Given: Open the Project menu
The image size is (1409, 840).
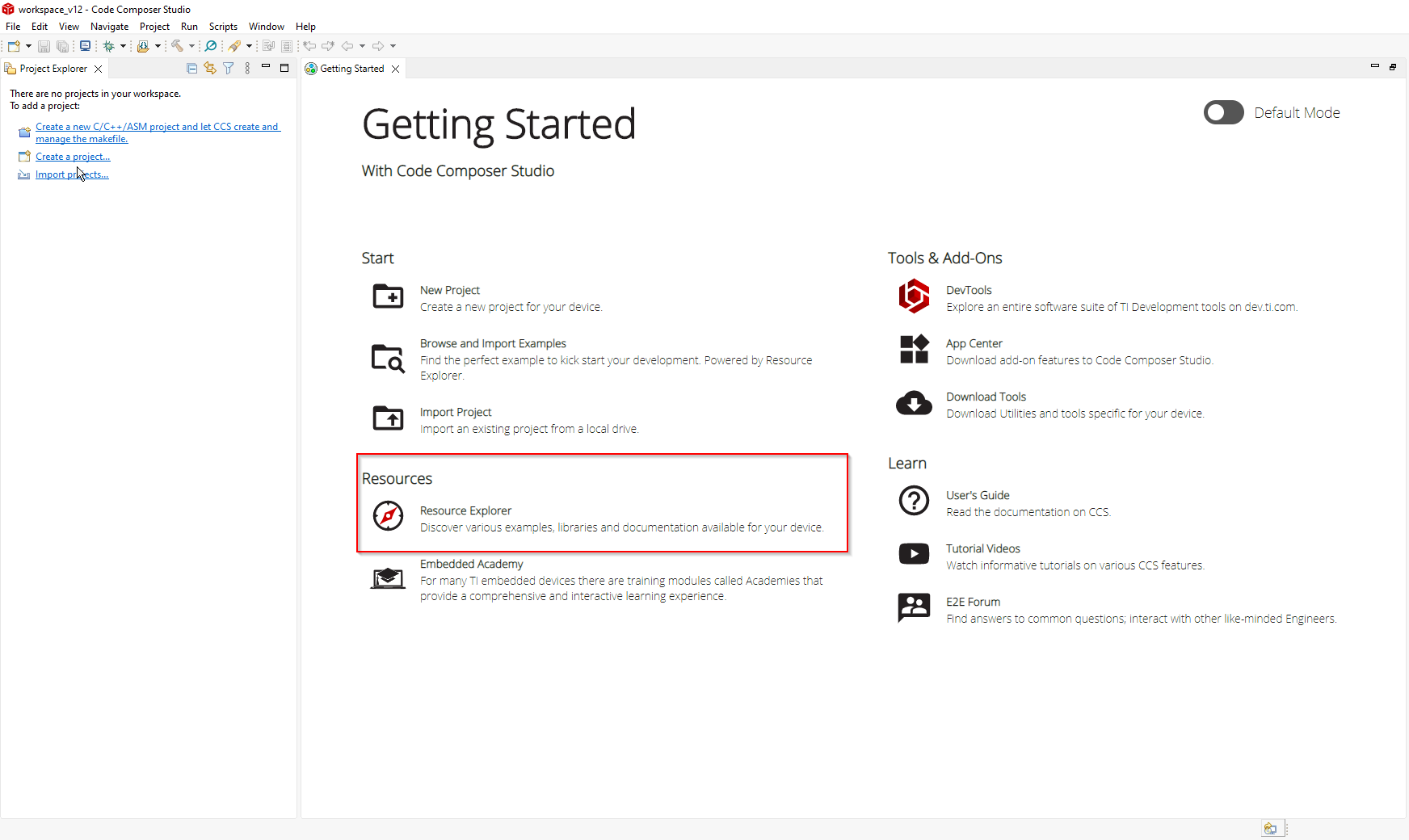Looking at the screenshot, I should [154, 27].
